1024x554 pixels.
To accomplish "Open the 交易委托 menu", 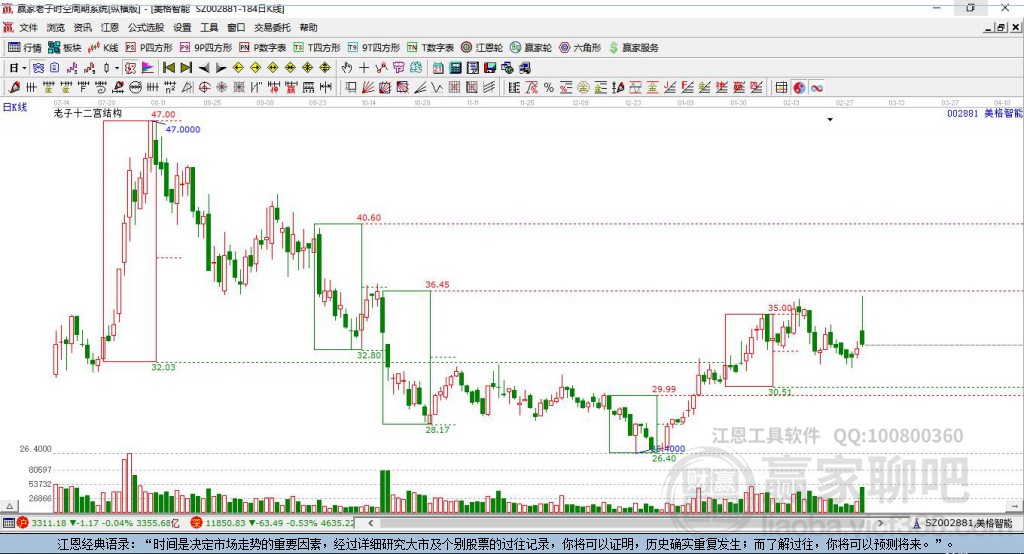I will [272, 27].
